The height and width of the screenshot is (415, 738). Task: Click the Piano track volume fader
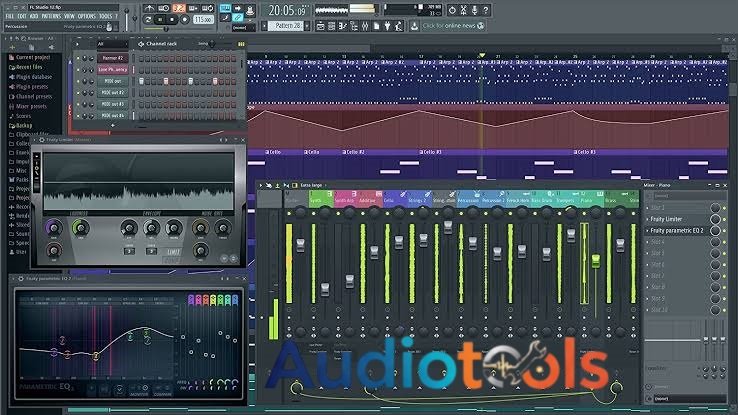(x=596, y=261)
